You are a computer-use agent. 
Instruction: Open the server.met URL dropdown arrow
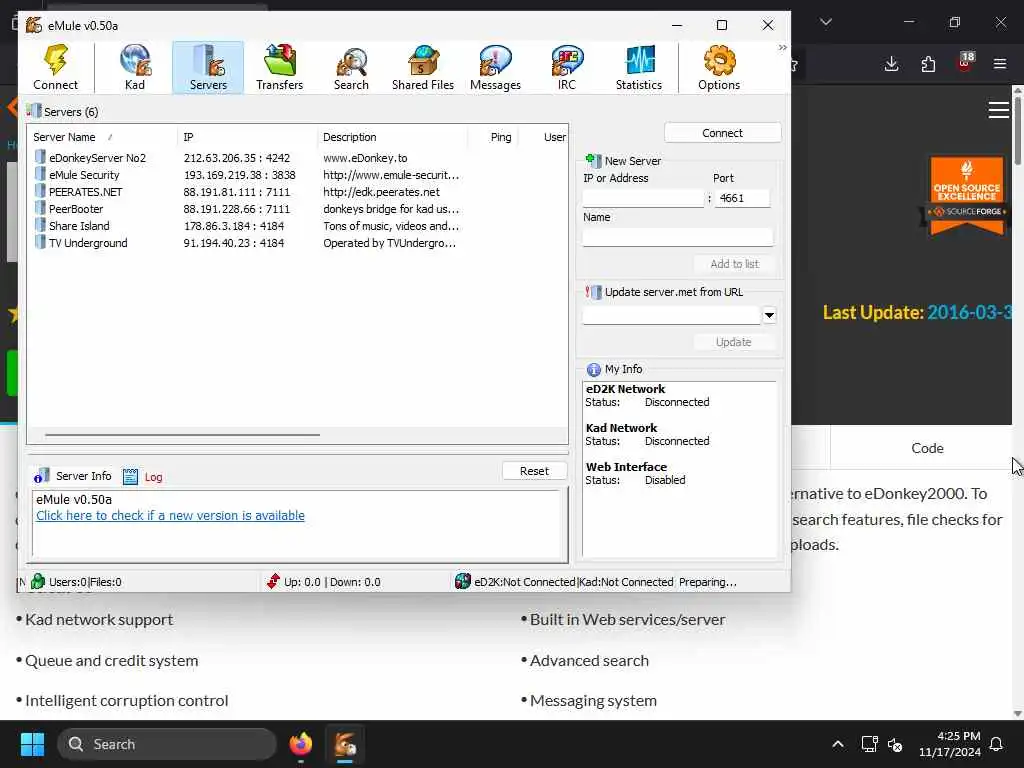[x=769, y=315]
